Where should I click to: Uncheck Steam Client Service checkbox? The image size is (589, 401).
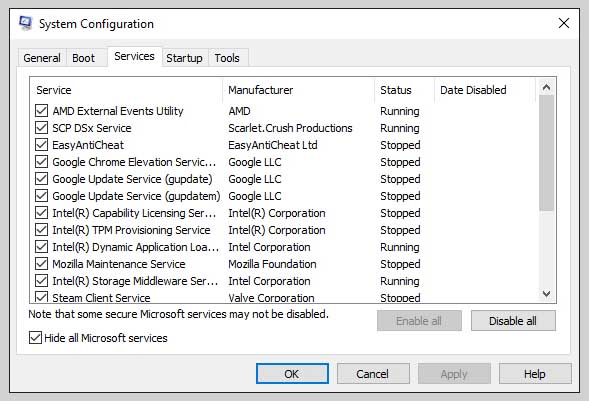pos(41,297)
